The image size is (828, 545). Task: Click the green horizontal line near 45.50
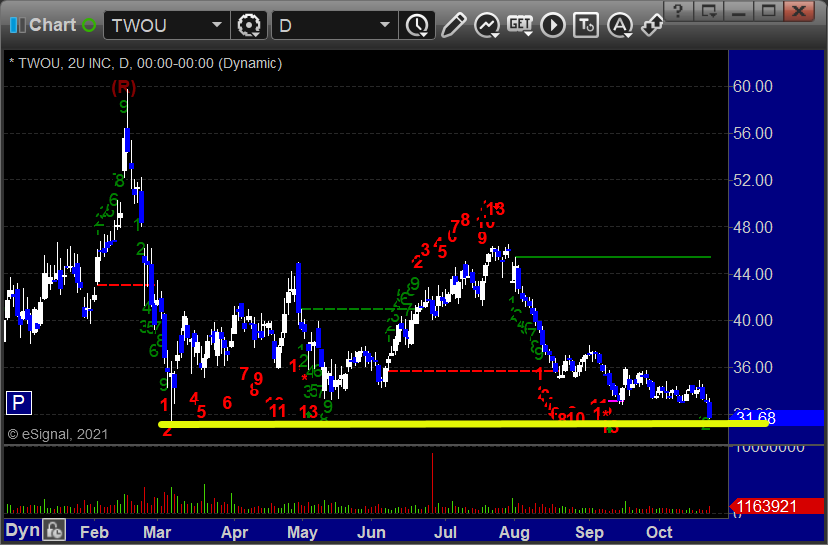[x=613, y=257]
